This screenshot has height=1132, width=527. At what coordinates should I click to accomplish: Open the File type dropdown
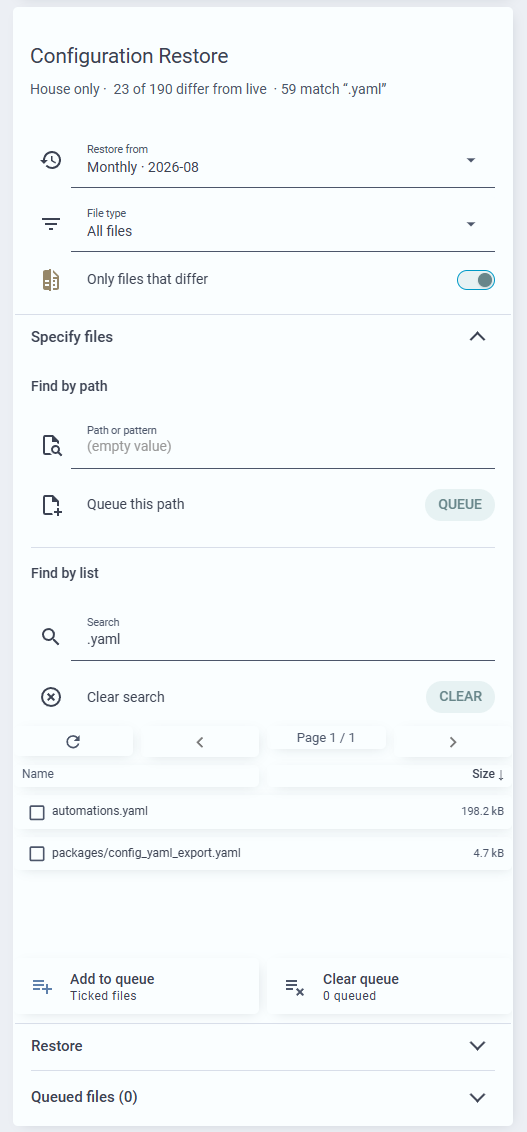tap(283, 225)
